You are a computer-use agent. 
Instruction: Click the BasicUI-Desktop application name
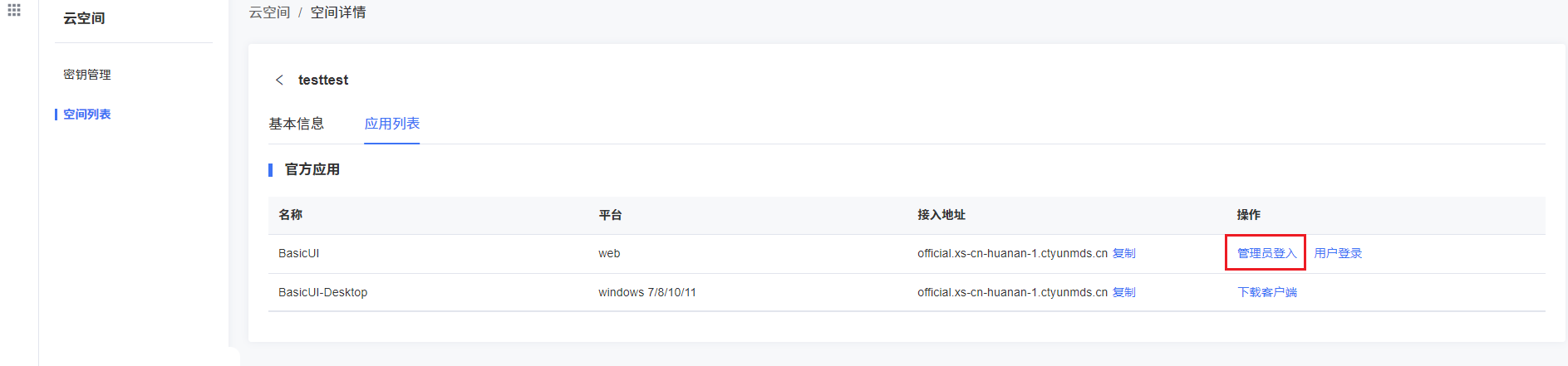click(x=323, y=292)
